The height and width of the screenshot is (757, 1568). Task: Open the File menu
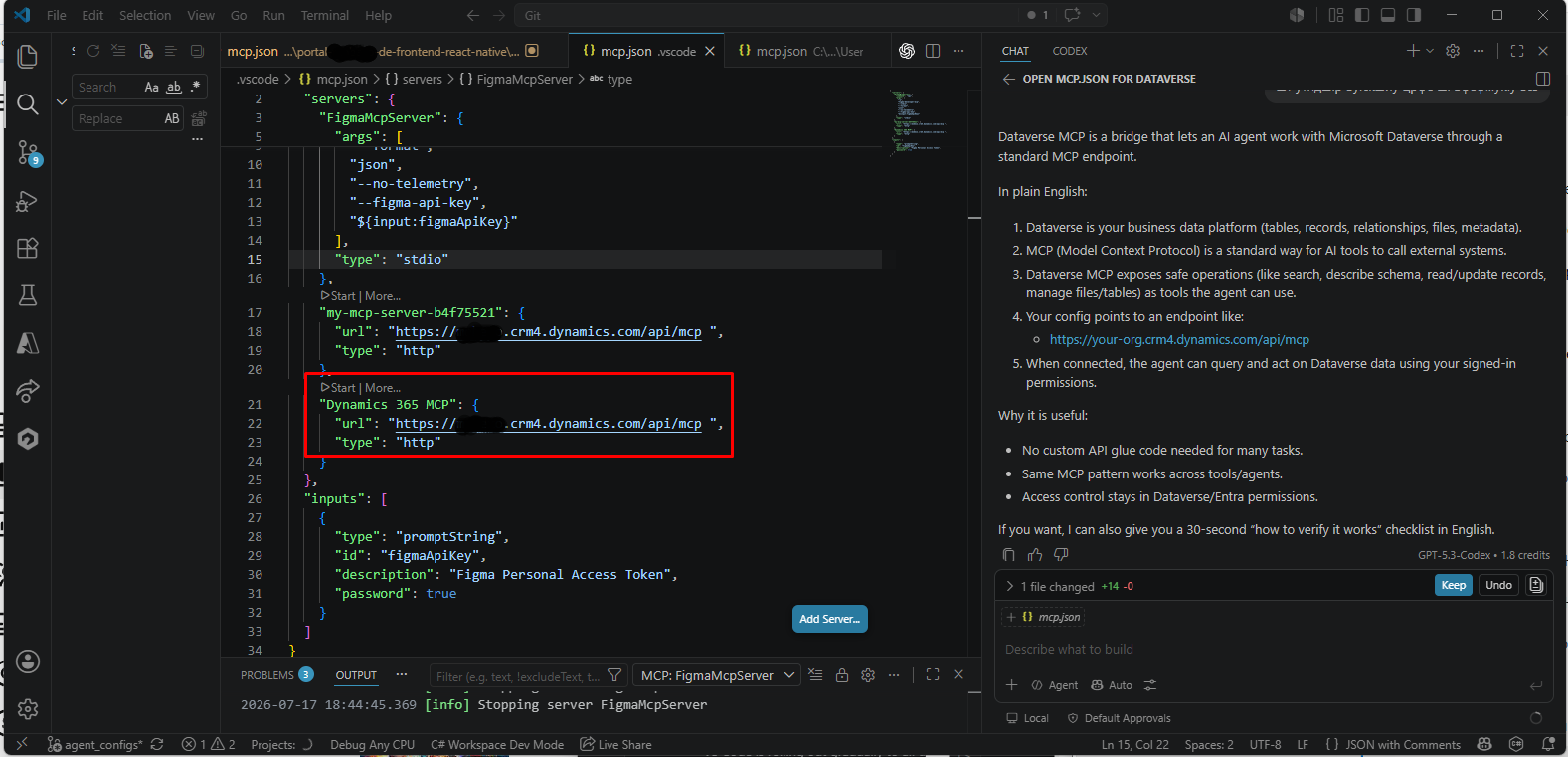(x=57, y=15)
